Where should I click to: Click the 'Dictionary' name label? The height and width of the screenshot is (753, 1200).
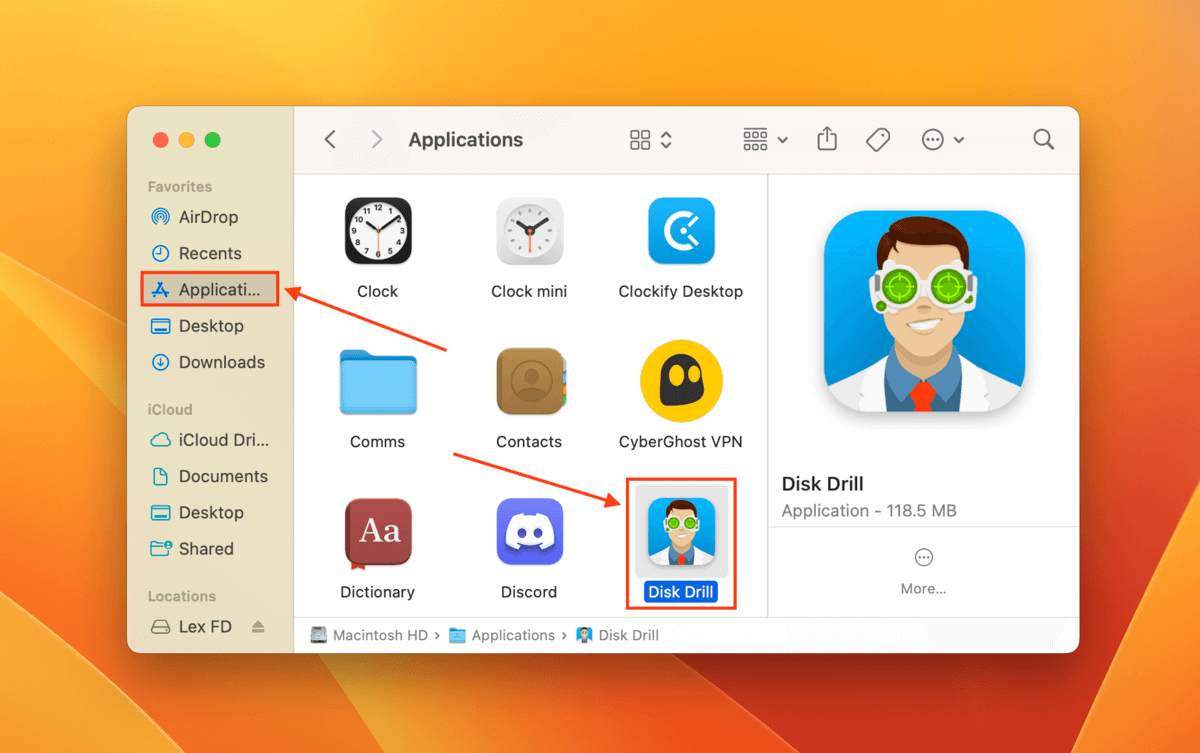pos(377,592)
